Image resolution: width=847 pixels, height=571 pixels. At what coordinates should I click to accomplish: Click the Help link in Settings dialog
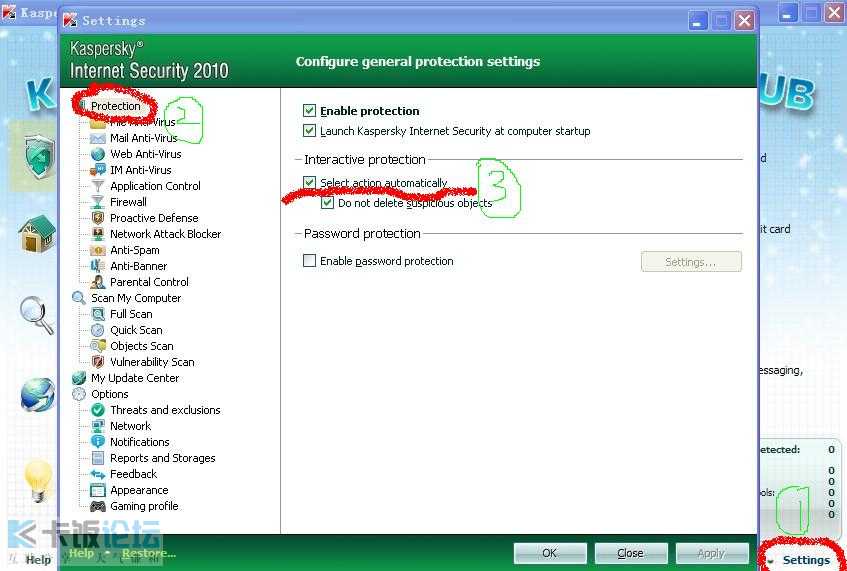[x=81, y=553]
